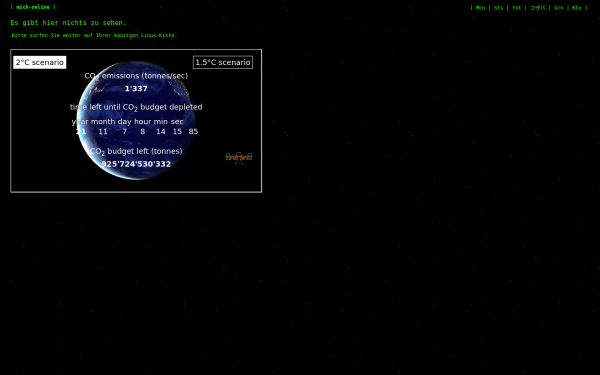Open the Kte link in top navigation
Screen dimensions: 600x375
pyautogui.click(x=577, y=8)
